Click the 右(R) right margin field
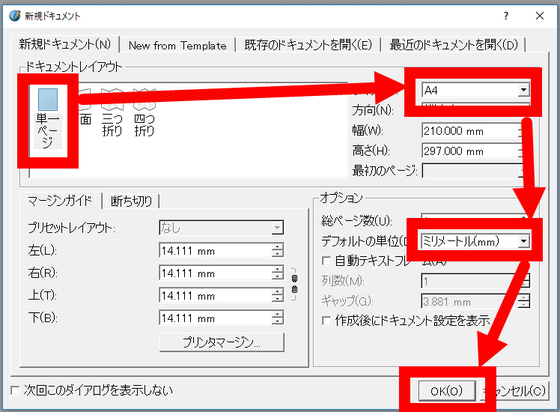This screenshot has height=412, width=560. [x=221, y=273]
